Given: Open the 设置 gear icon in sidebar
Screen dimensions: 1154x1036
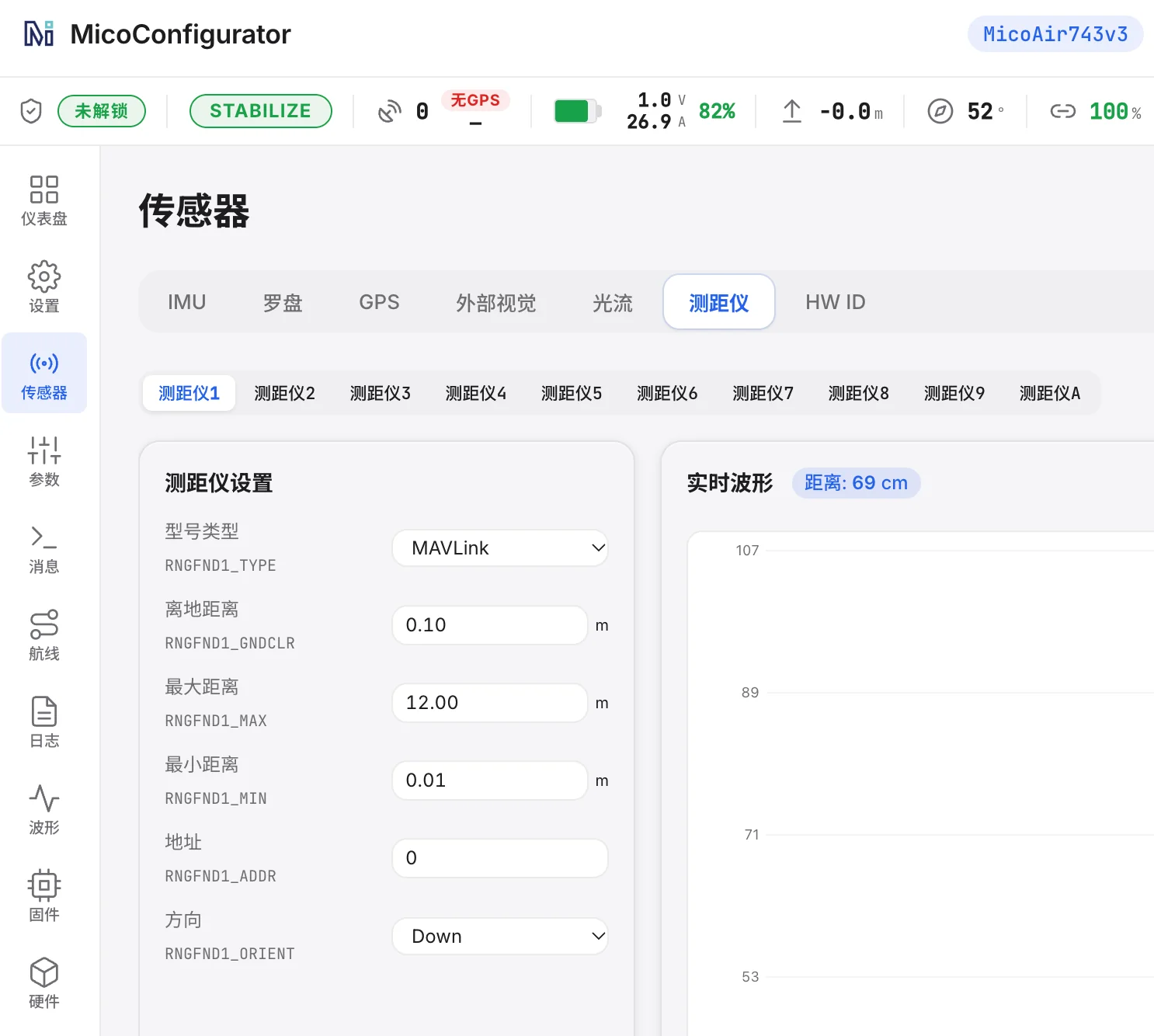Looking at the screenshot, I should coord(44,276).
